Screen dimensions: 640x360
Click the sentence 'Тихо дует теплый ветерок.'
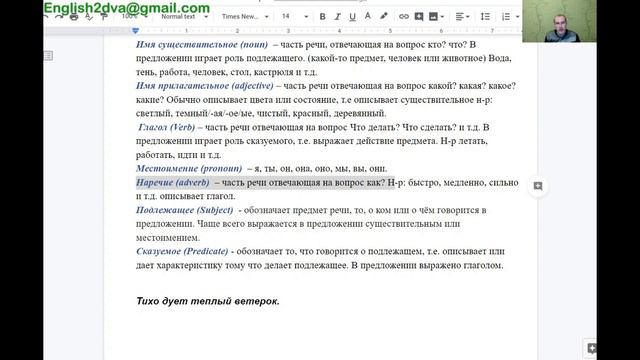pos(208,301)
